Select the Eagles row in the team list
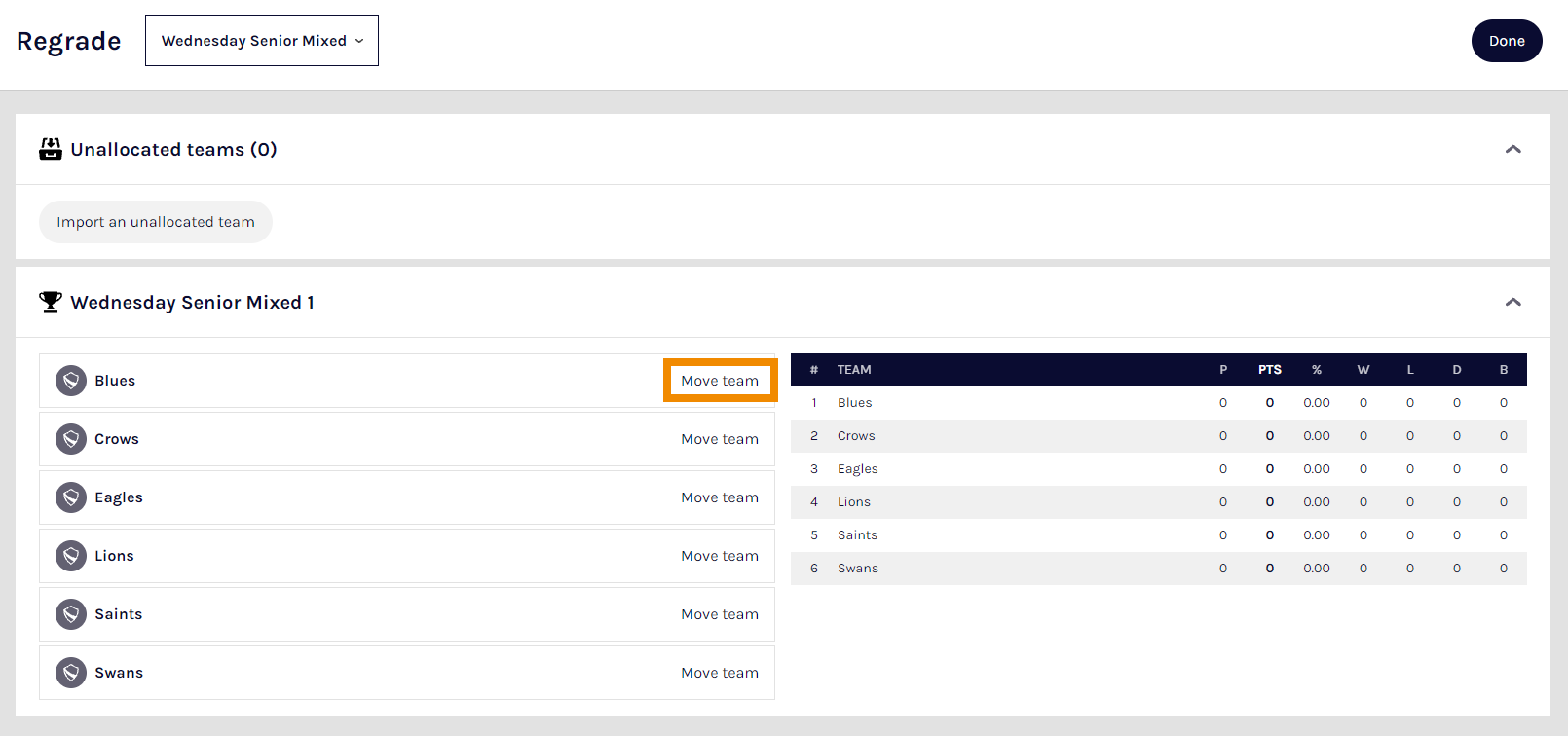Image resolution: width=1568 pixels, height=736 pixels. pos(407,497)
